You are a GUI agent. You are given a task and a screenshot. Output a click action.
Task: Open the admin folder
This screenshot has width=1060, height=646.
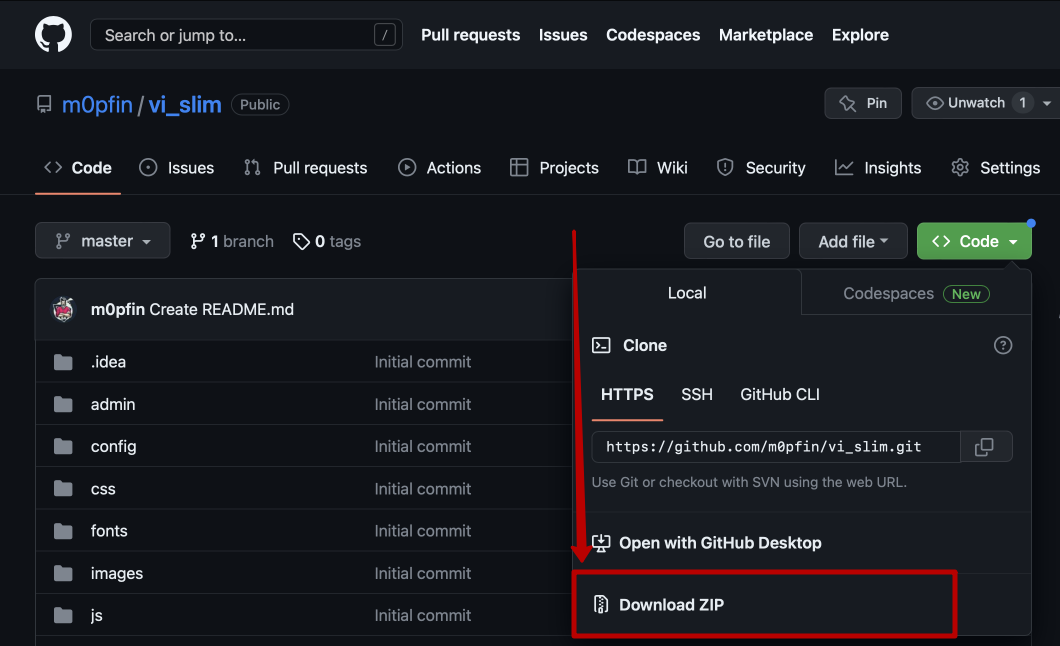[x=113, y=405]
